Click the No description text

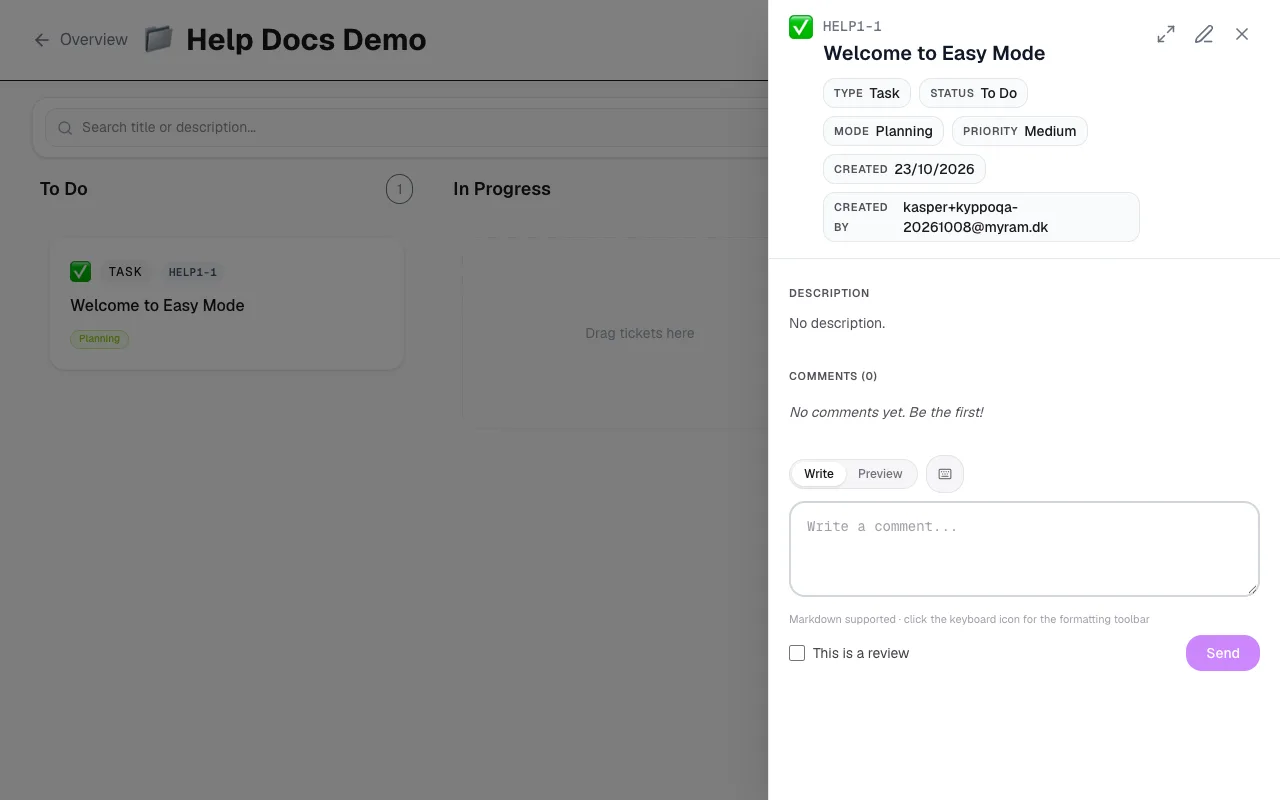pyautogui.click(x=837, y=323)
